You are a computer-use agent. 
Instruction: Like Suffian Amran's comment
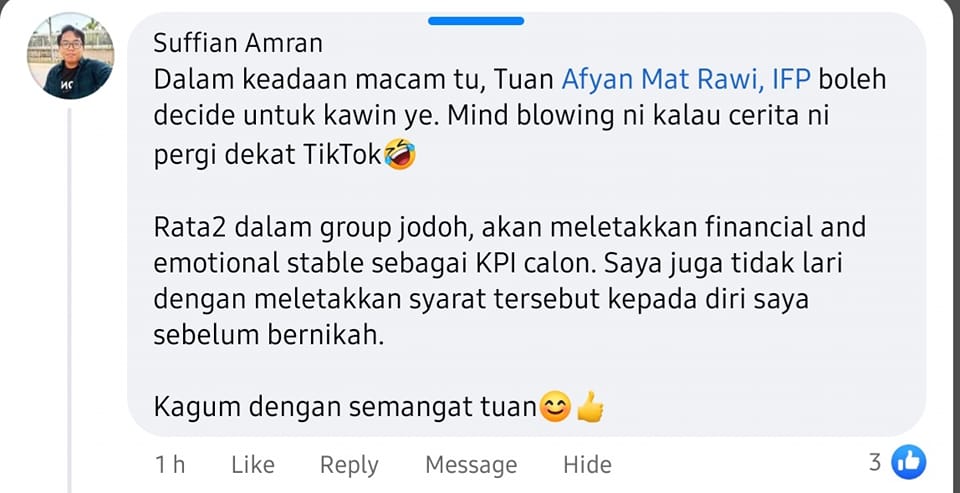point(253,465)
